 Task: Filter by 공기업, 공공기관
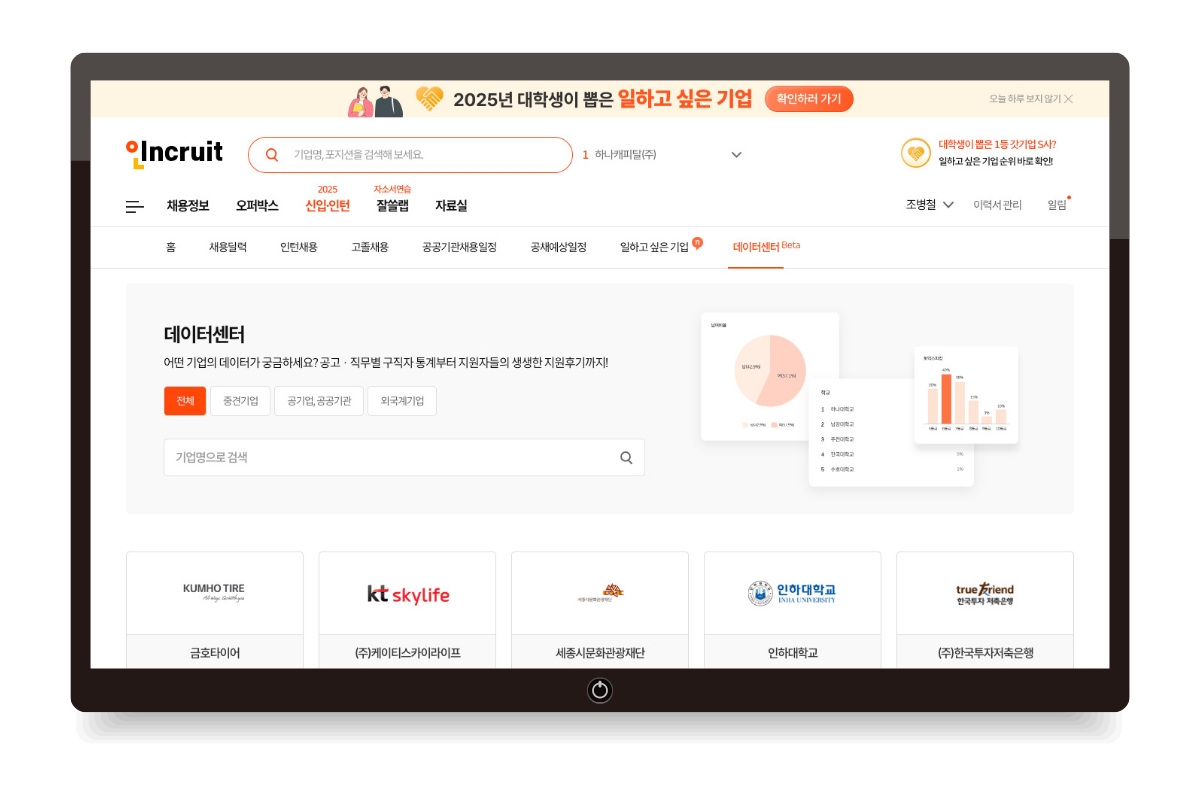(318, 401)
